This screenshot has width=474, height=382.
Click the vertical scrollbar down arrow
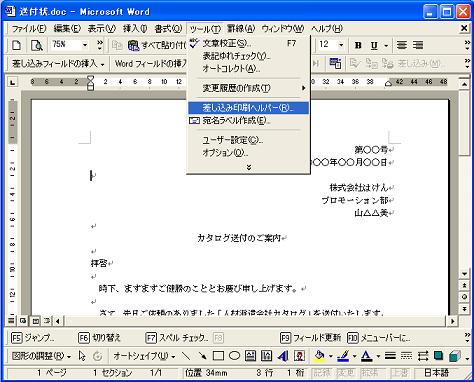[x=464, y=274]
